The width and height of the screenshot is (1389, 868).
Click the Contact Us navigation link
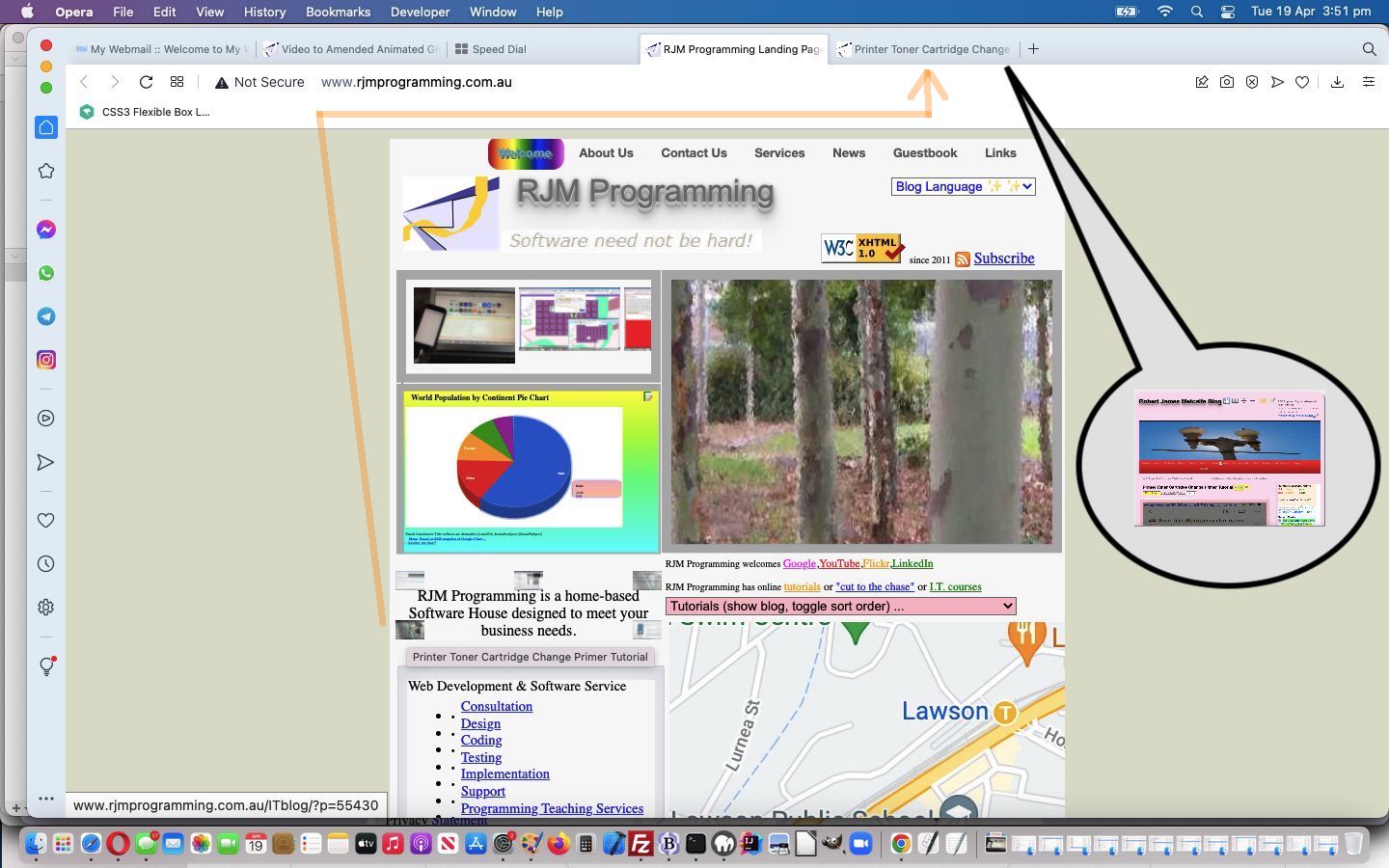694,153
